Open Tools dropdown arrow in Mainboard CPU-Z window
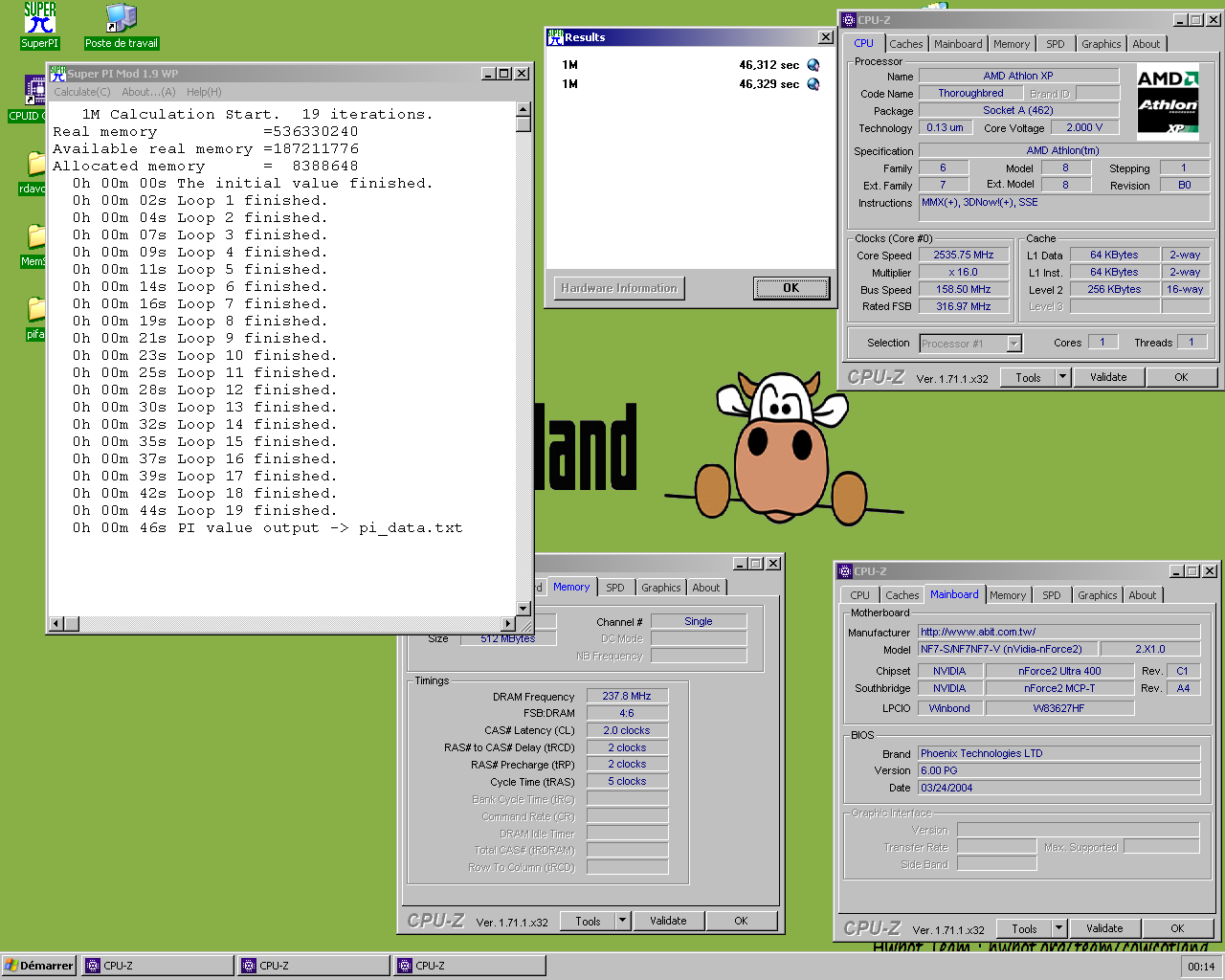The height and width of the screenshot is (980, 1225). pos(1058,928)
